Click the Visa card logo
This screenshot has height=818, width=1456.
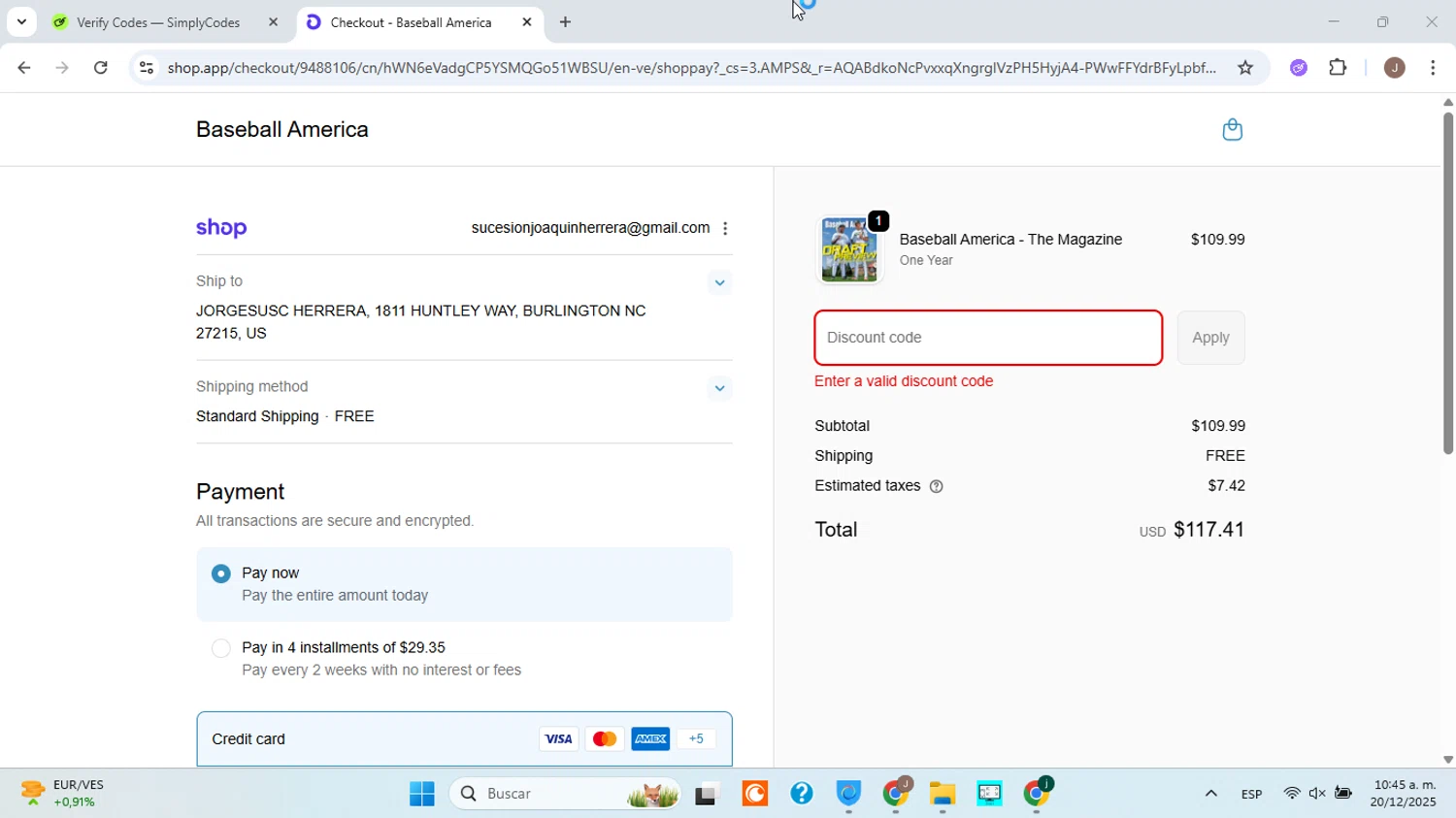click(558, 739)
